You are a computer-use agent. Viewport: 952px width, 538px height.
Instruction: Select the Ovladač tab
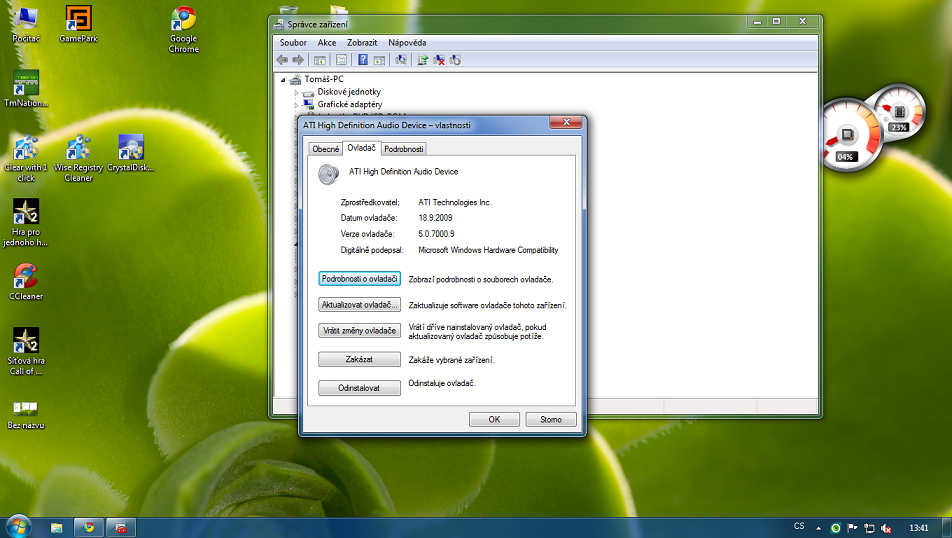(x=361, y=148)
